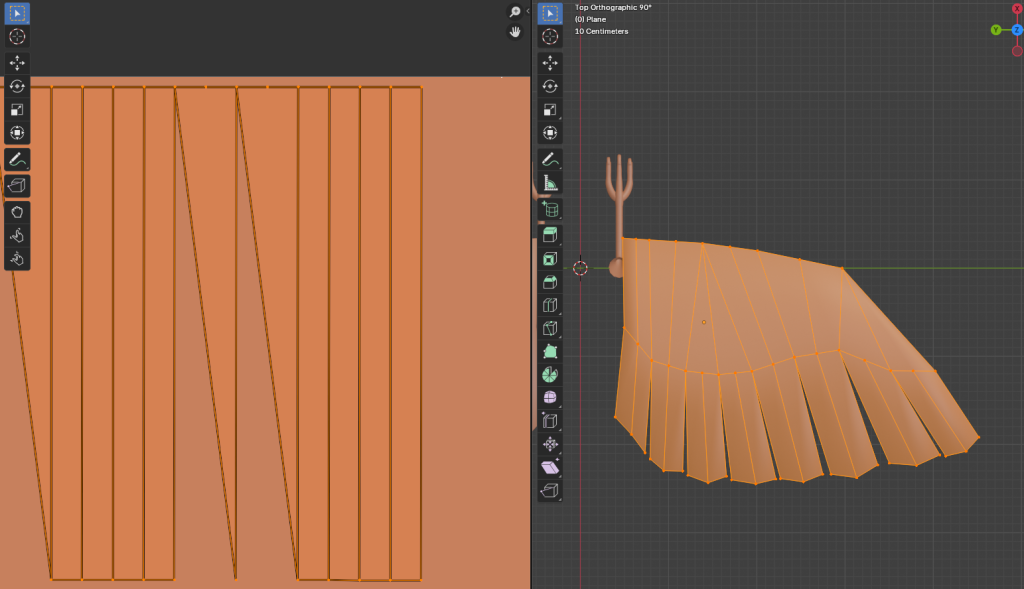Image resolution: width=1024 pixels, height=589 pixels.
Task: Choose the Spin tool
Action: [x=549, y=375]
